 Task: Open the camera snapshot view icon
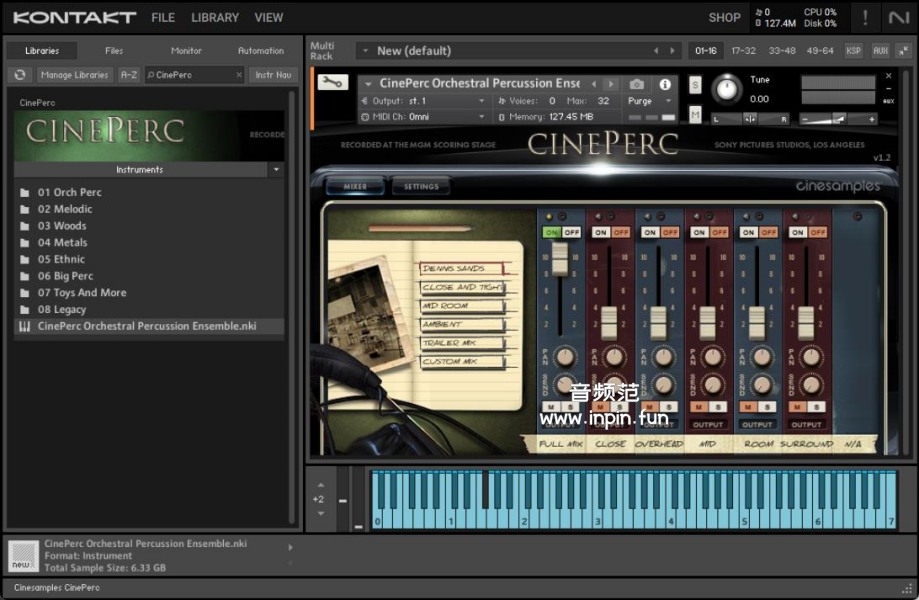(x=637, y=85)
